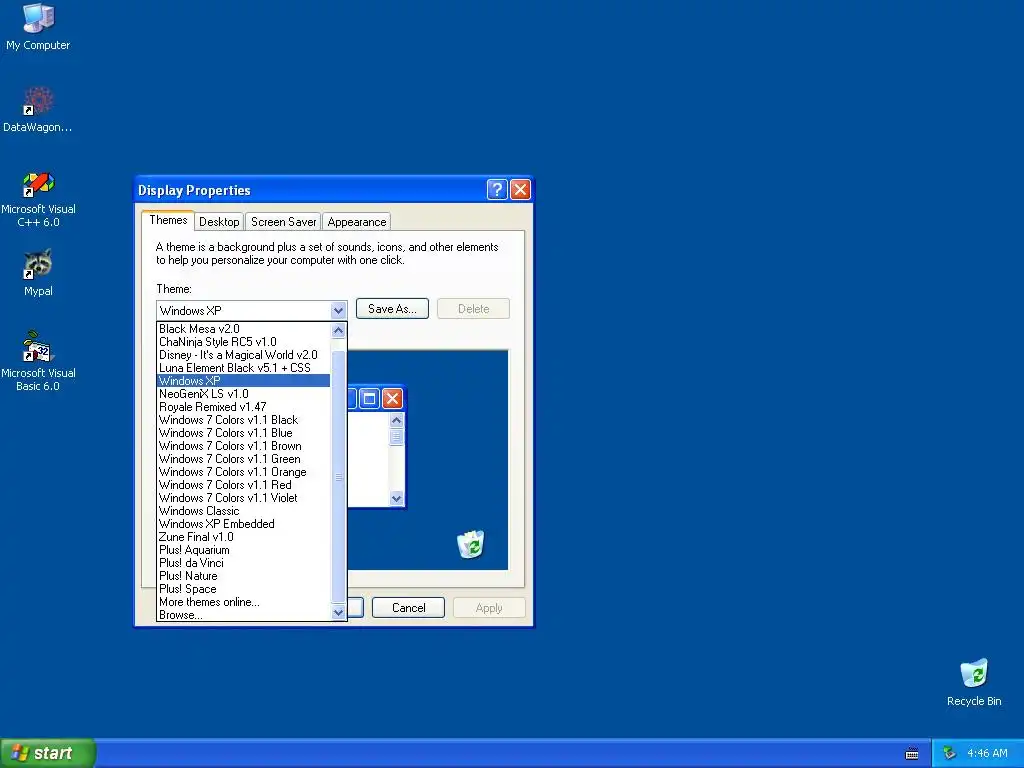Select Browse... entry in theme list
This screenshot has width=1024, height=768.
coord(244,615)
